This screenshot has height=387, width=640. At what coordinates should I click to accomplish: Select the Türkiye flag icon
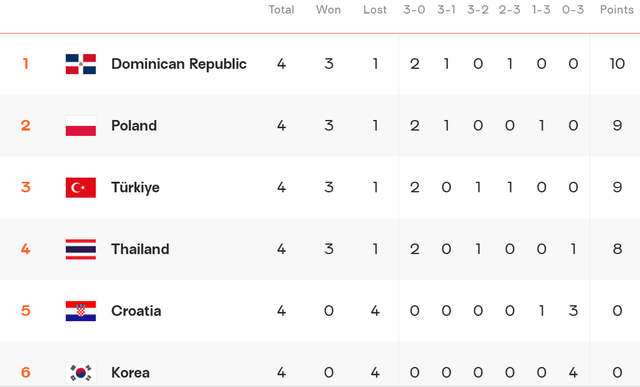[81, 187]
